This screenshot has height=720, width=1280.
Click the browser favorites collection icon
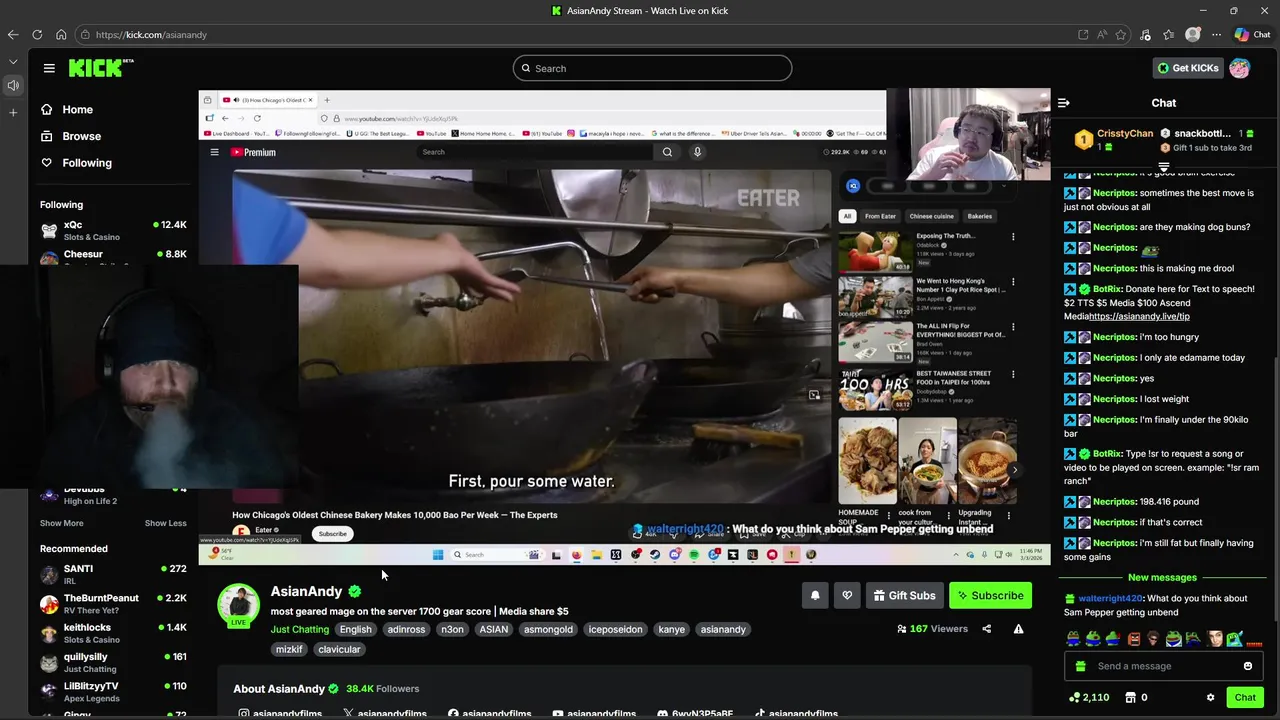tap(1168, 35)
